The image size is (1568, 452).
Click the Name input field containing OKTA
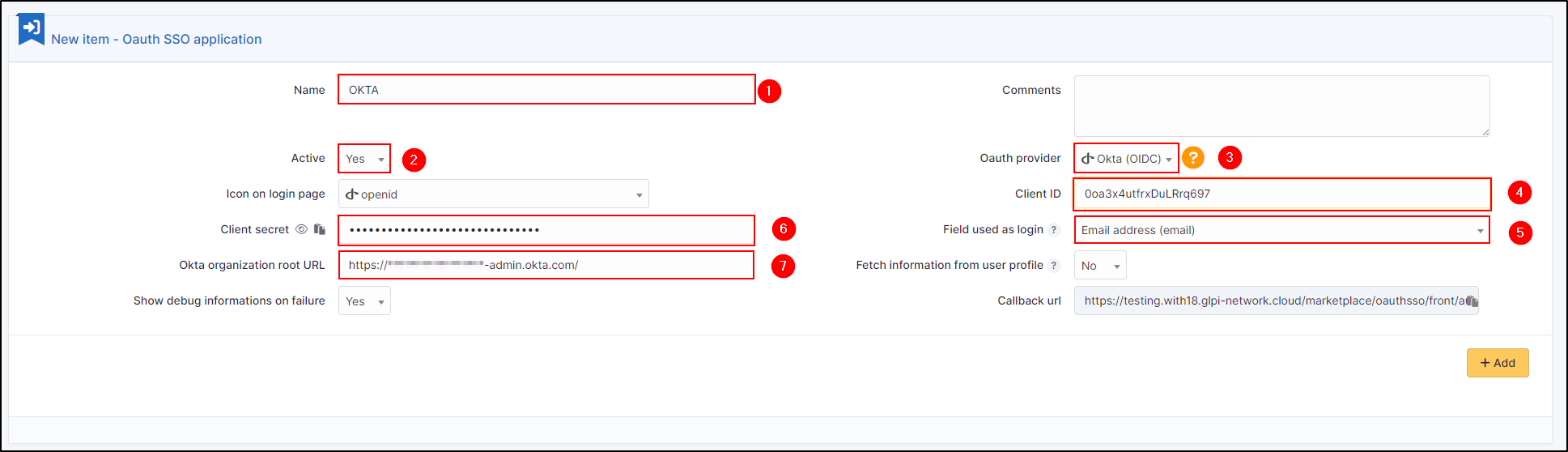(x=546, y=90)
